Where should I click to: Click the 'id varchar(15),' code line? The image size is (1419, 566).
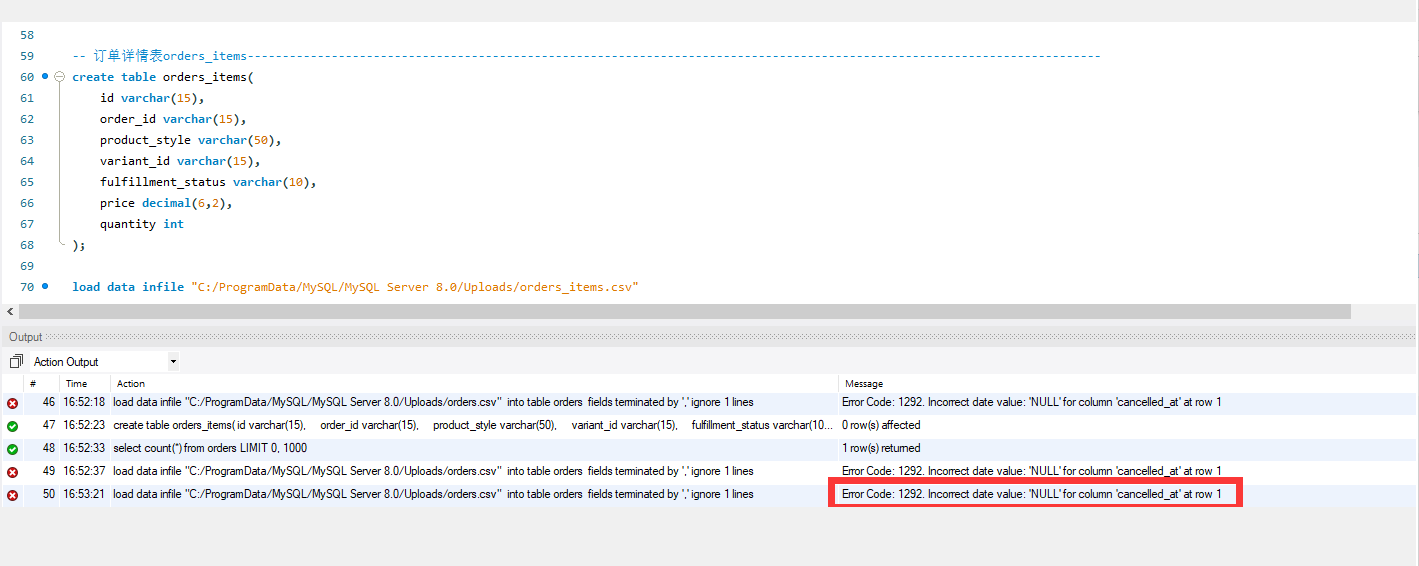click(x=152, y=98)
